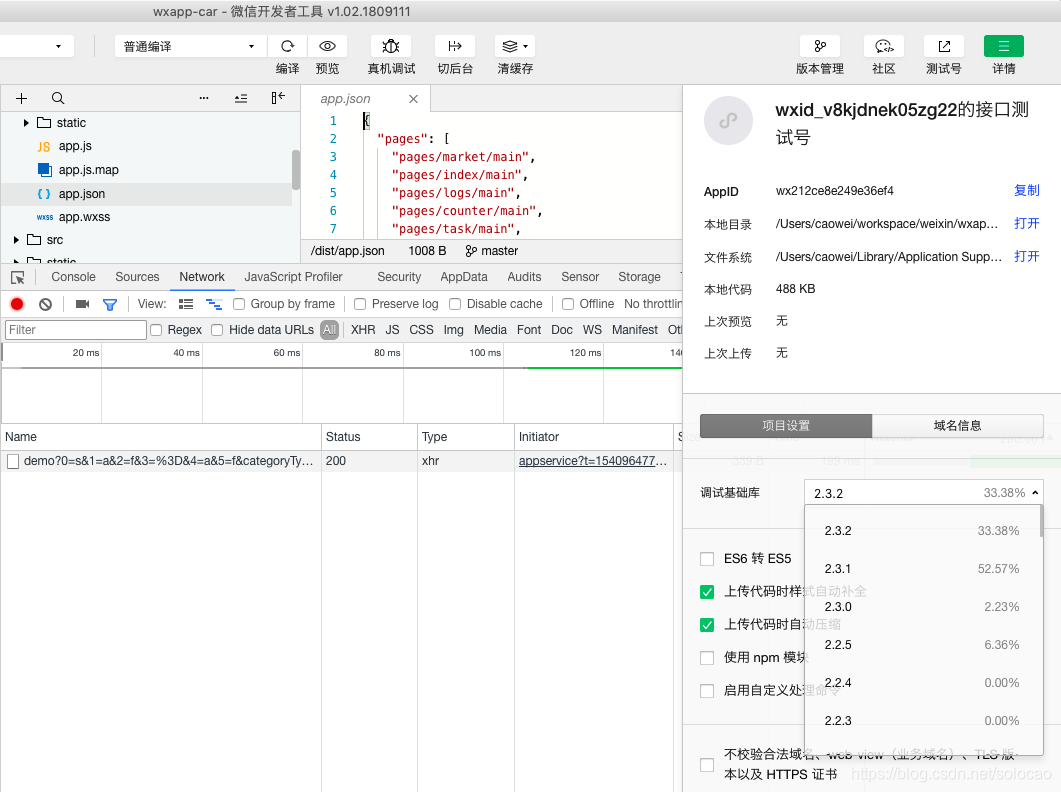Open the 普通编译 compile mode dropdown
Viewport: 1061px width, 792px height.
pos(189,46)
